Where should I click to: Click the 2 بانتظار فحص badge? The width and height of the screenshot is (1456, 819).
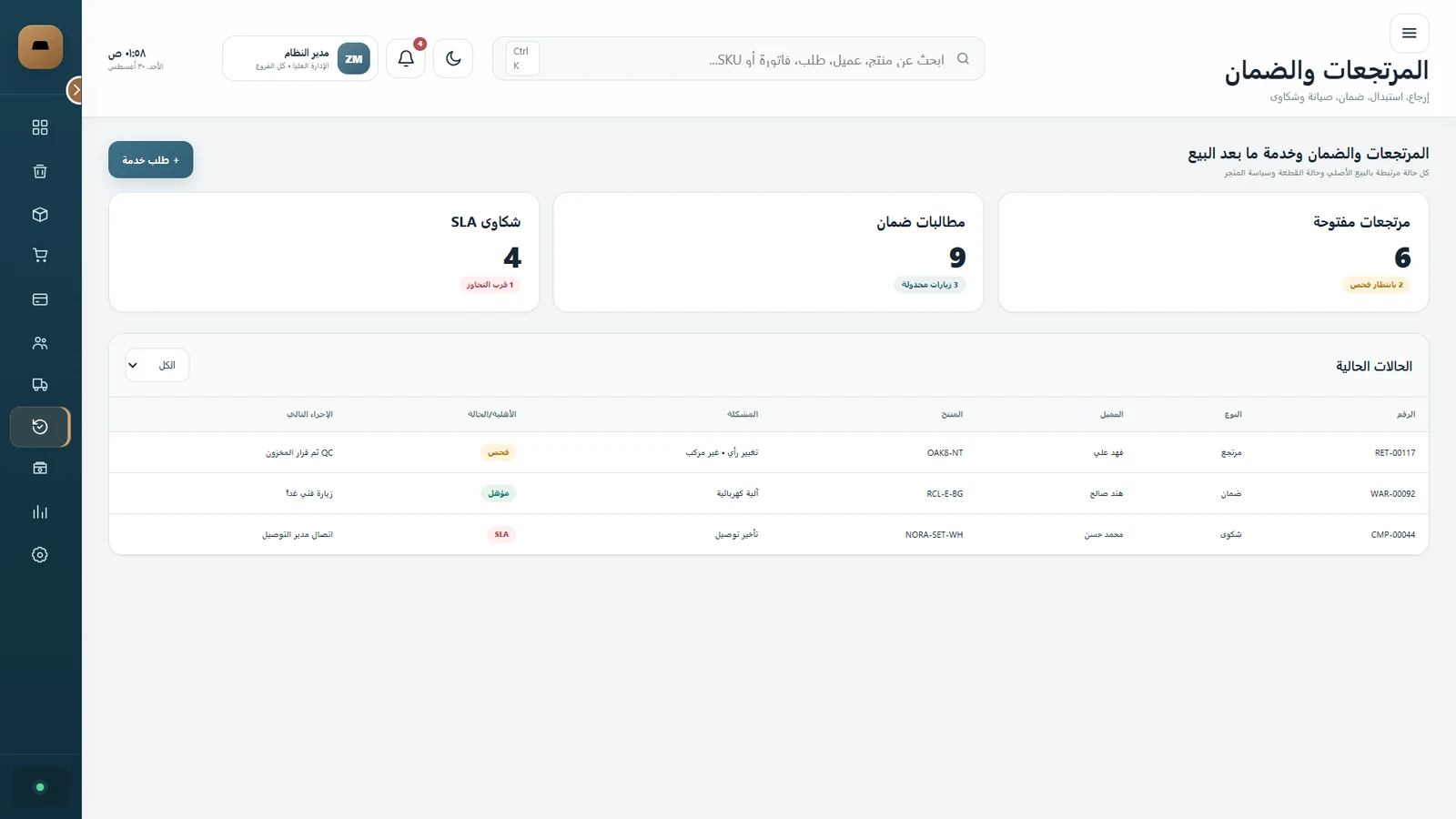click(x=1376, y=285)
